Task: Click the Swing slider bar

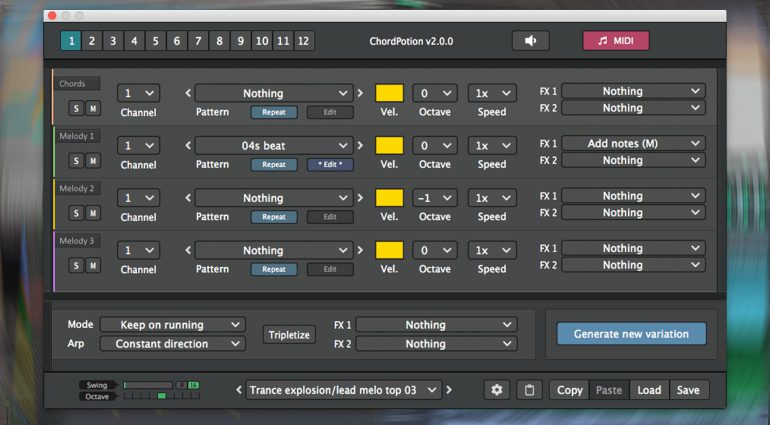Action: 148,384
